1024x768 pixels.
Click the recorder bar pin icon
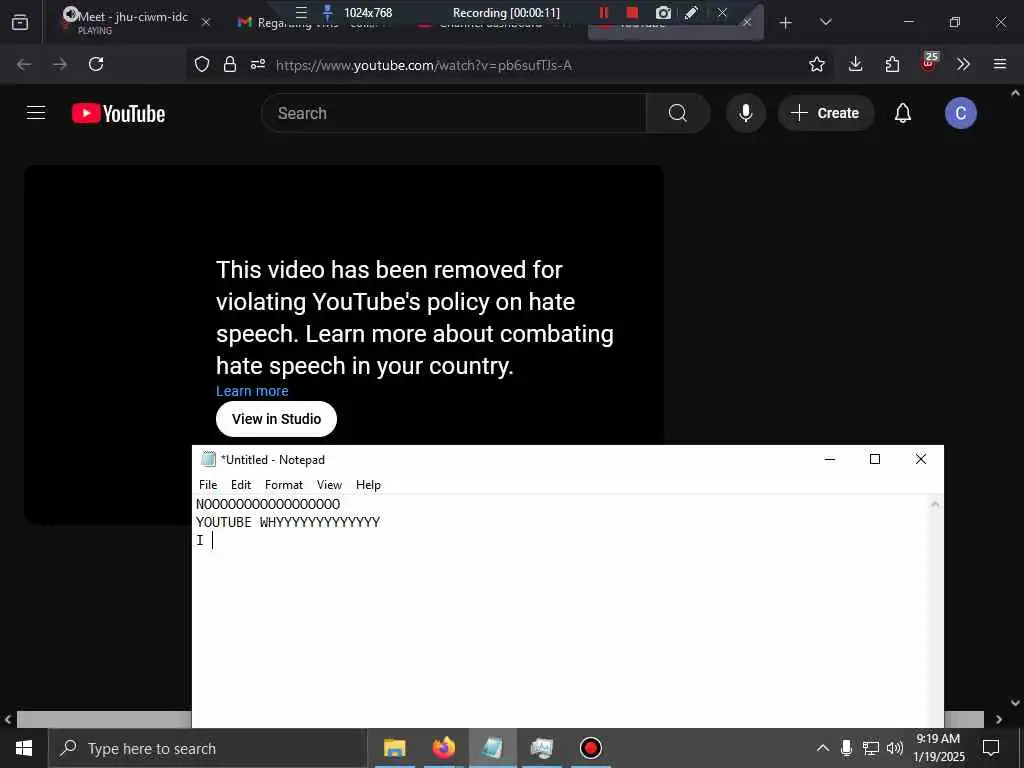328,12
